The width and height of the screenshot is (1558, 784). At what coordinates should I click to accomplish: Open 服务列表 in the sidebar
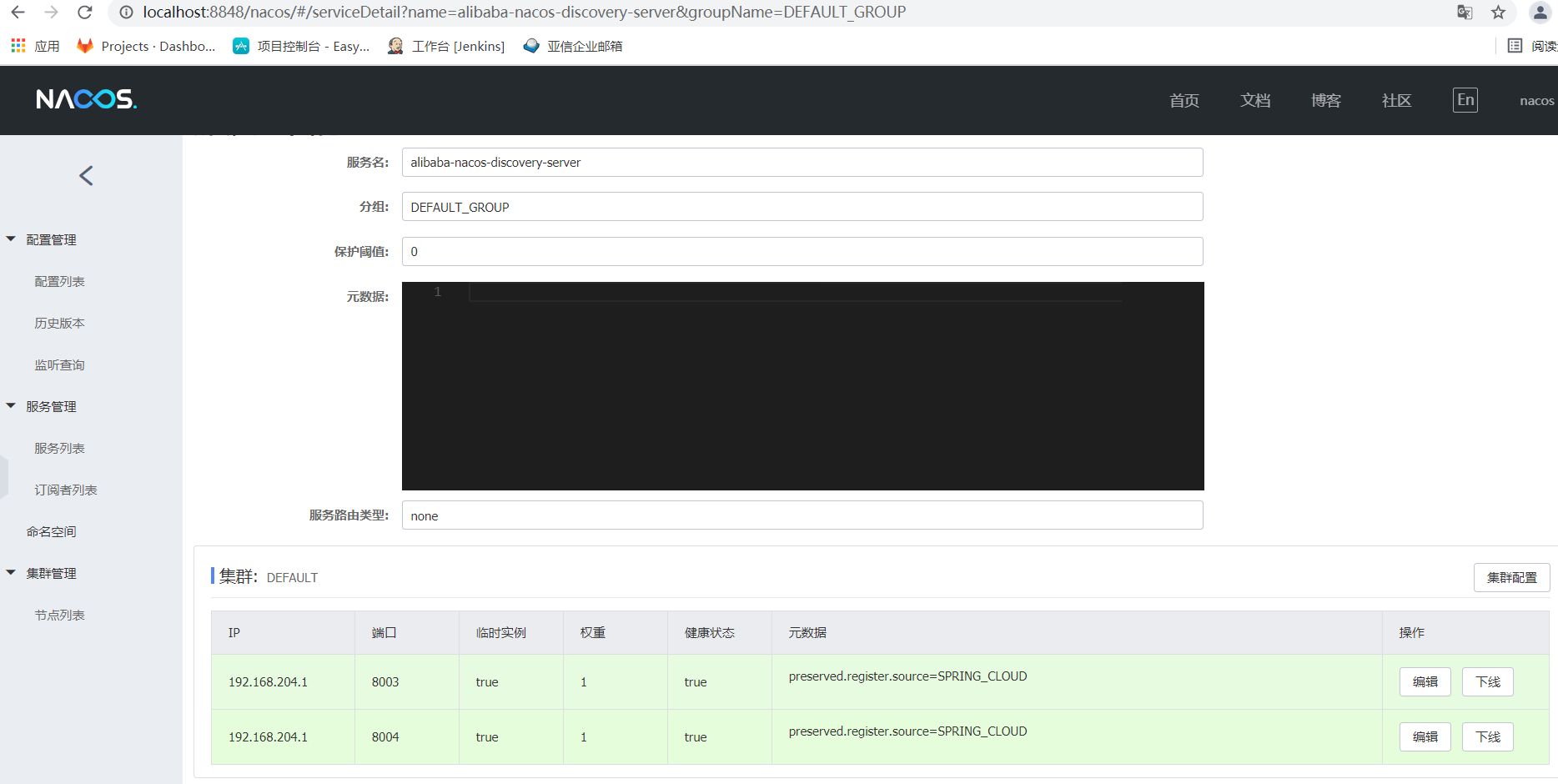tap(59, 448)
